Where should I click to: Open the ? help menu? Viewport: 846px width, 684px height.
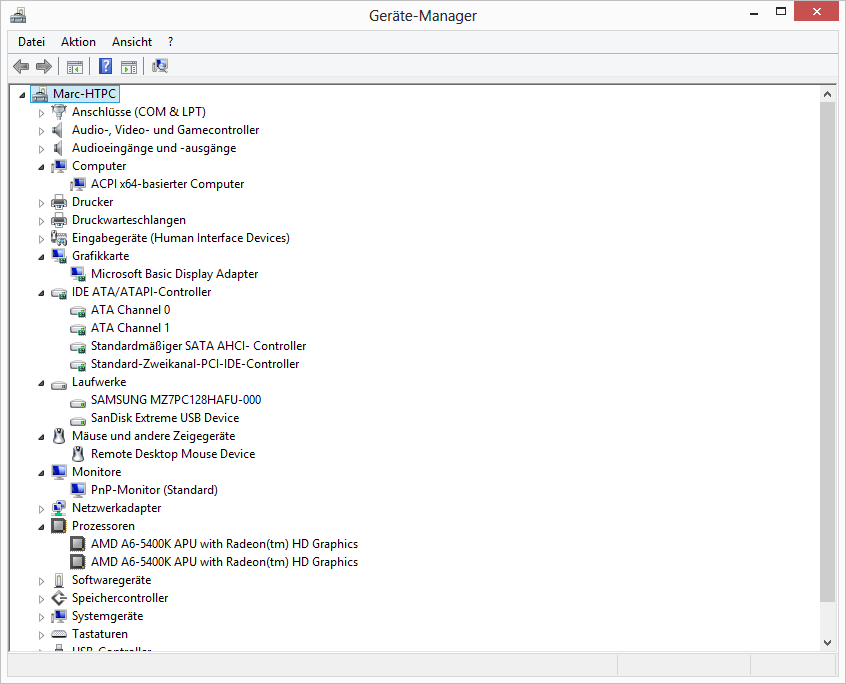[170, 42]
